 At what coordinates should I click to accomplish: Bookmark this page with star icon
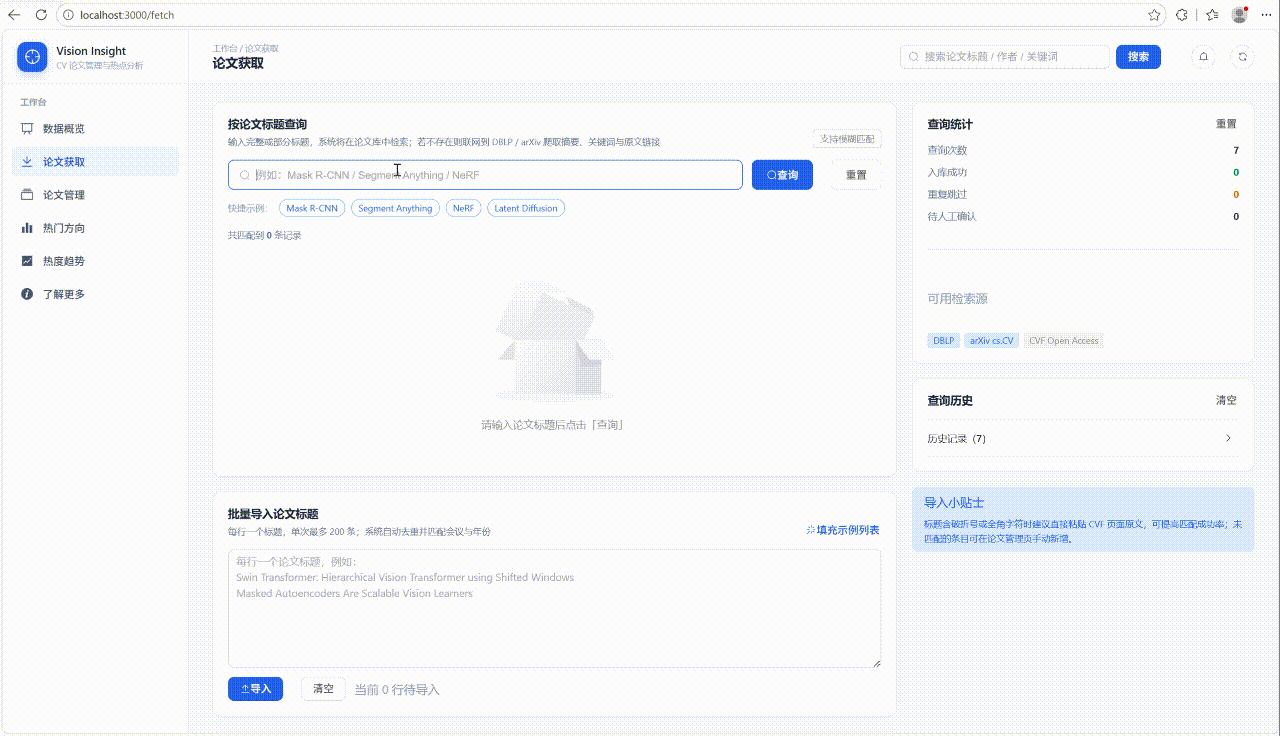(1154, 15)
